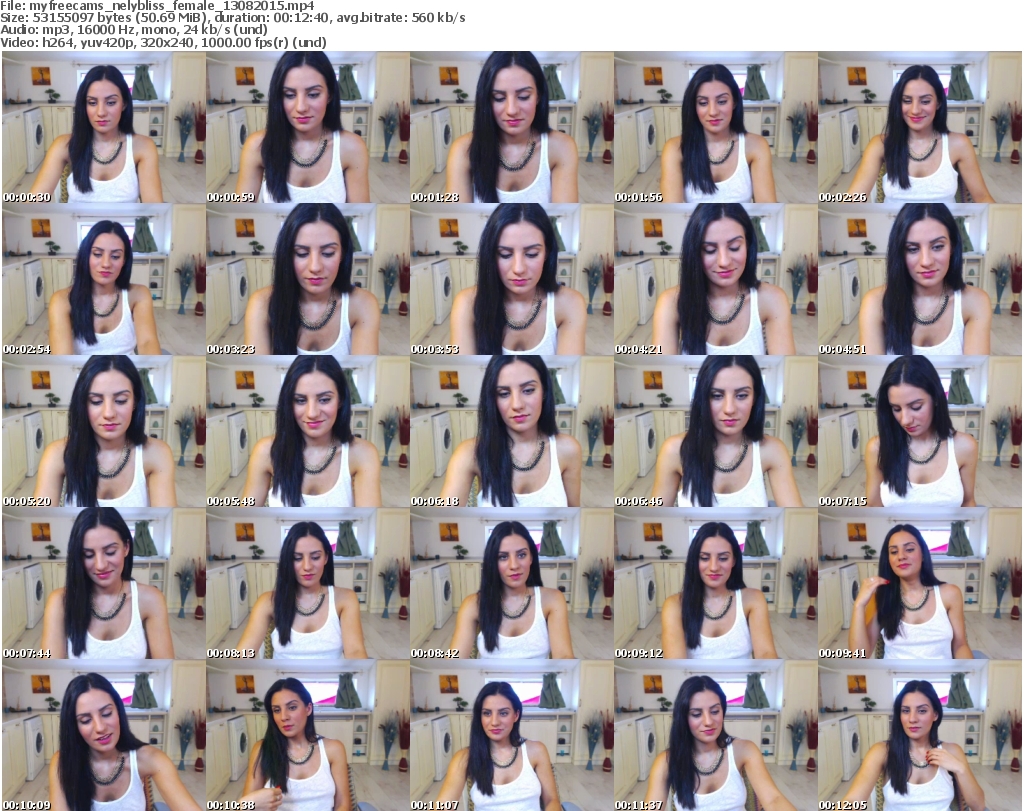Pick the thumbnail frame stamped 00:05:48
1024x811 pixels.
click(x=308, y=431)
